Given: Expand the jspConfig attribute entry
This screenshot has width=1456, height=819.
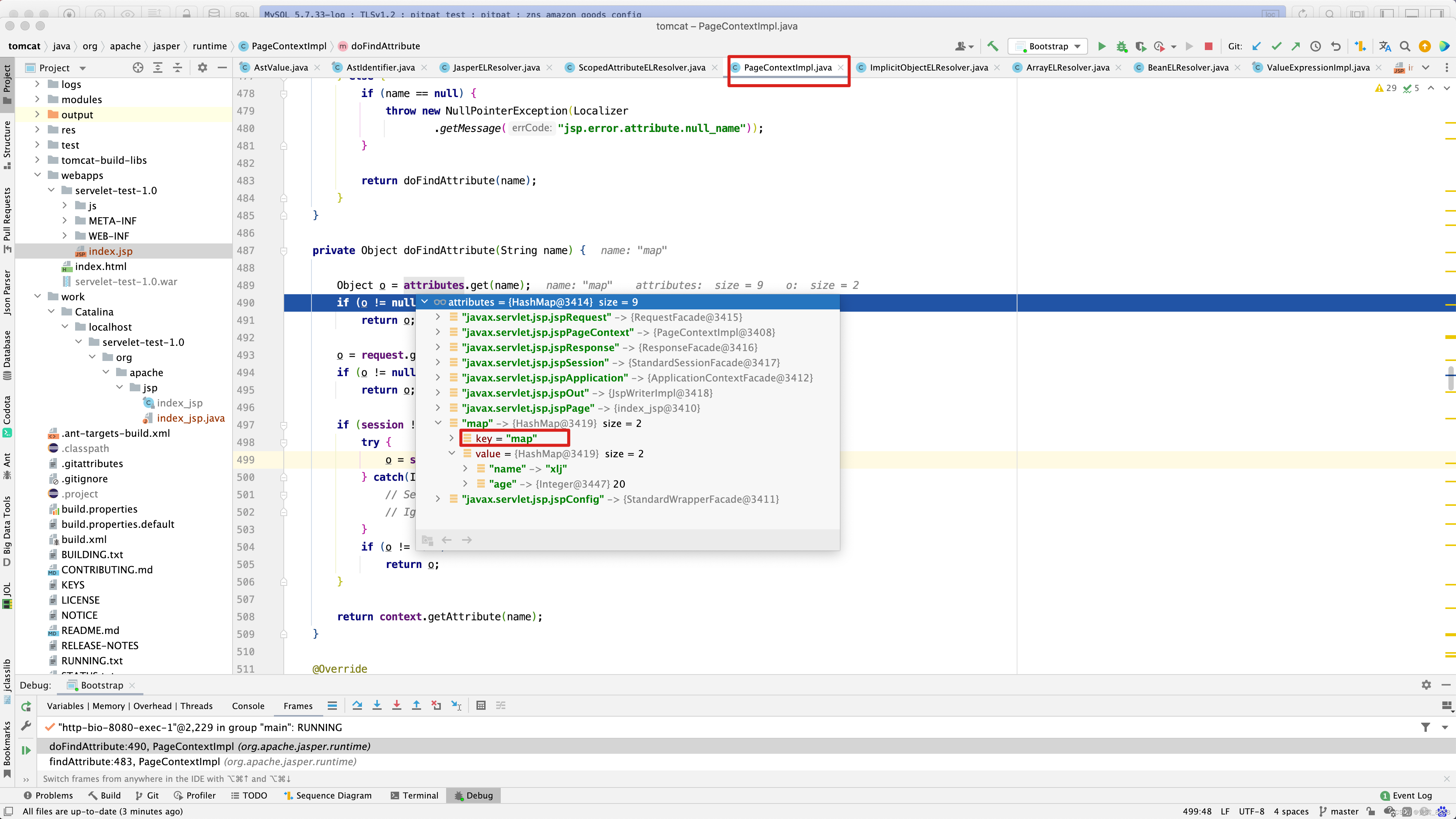Looking at the screenshot, I should (x=437, y=499).
